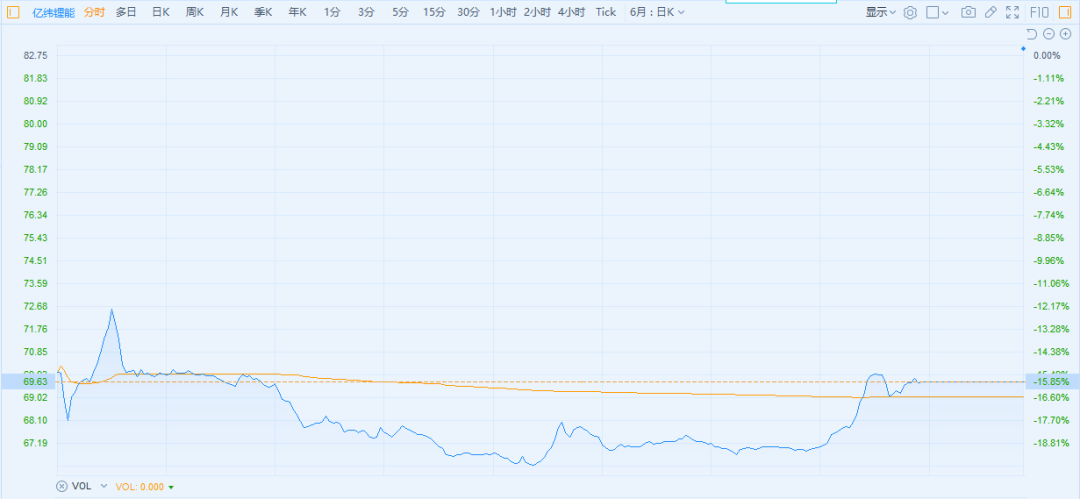Click the 亿纬锂能 stock name
The width and height of the screenshot is (1080, 499).
coord(54,12)
